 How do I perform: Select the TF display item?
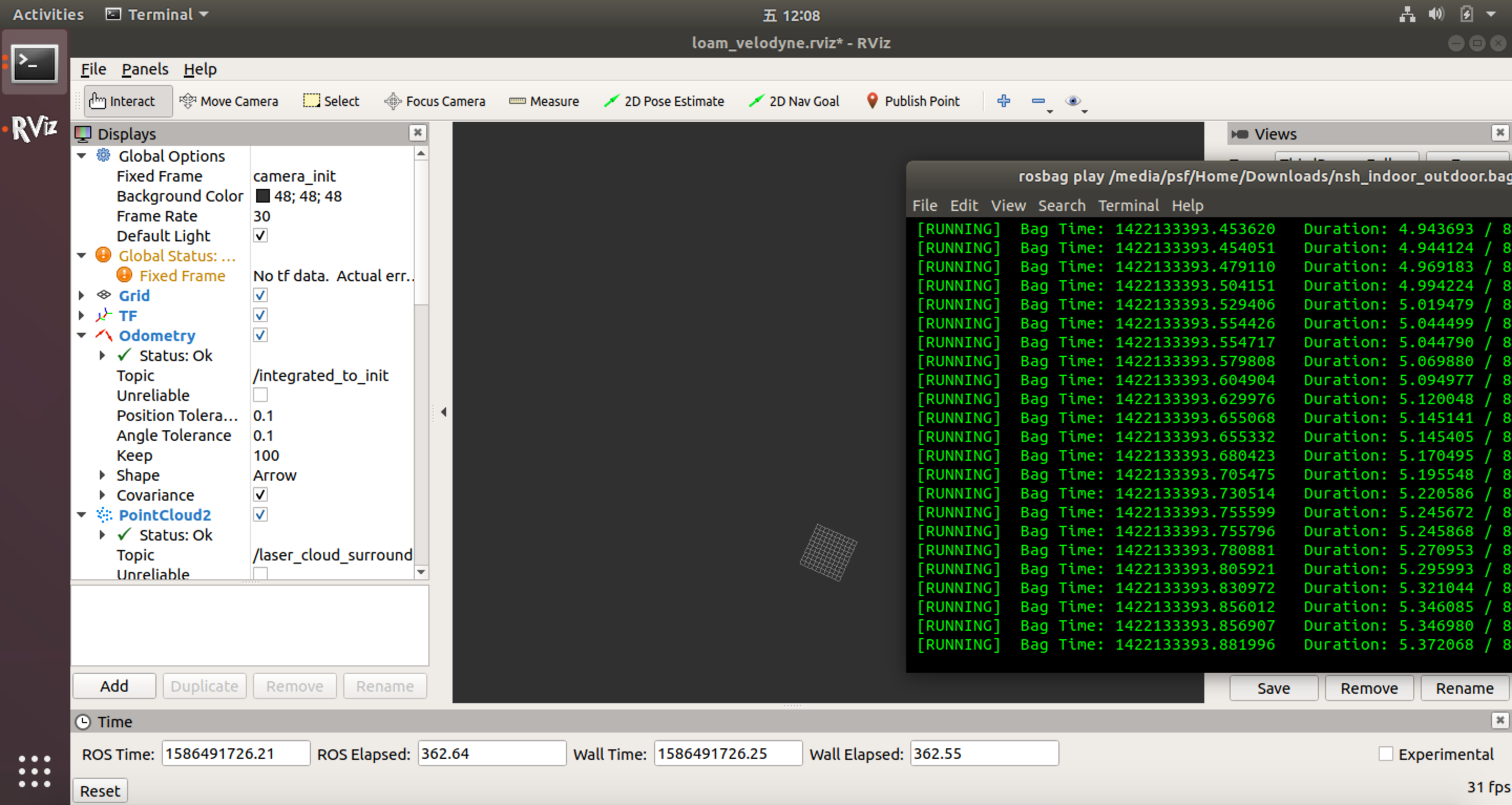[128, 316]
